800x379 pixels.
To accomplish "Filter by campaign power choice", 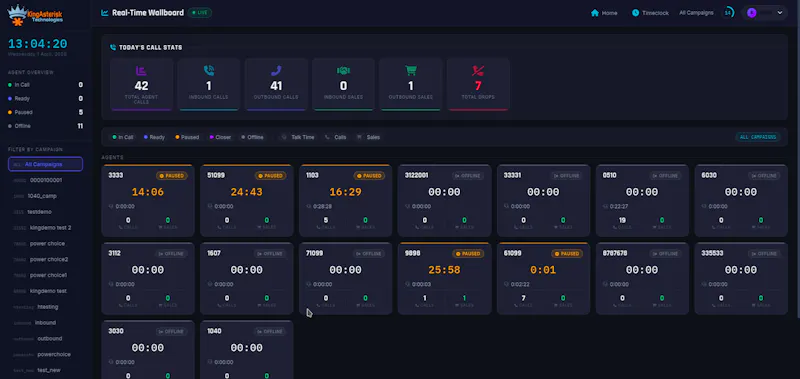I will coord(45,243).
